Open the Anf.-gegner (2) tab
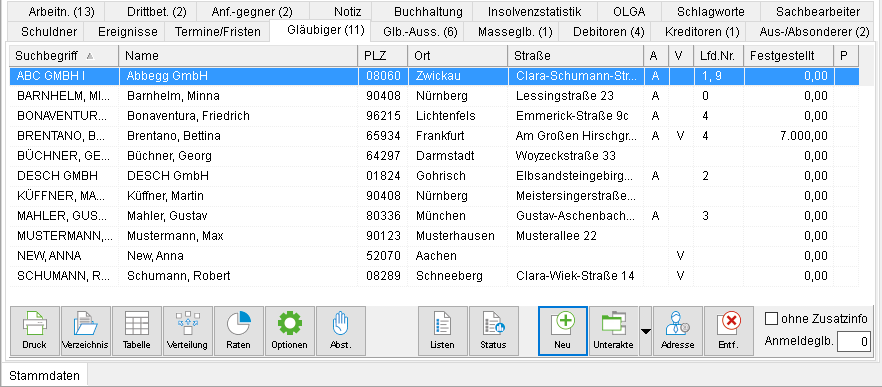Image resolution: width=882 pixels, height=387 pixels. [253, 11]
